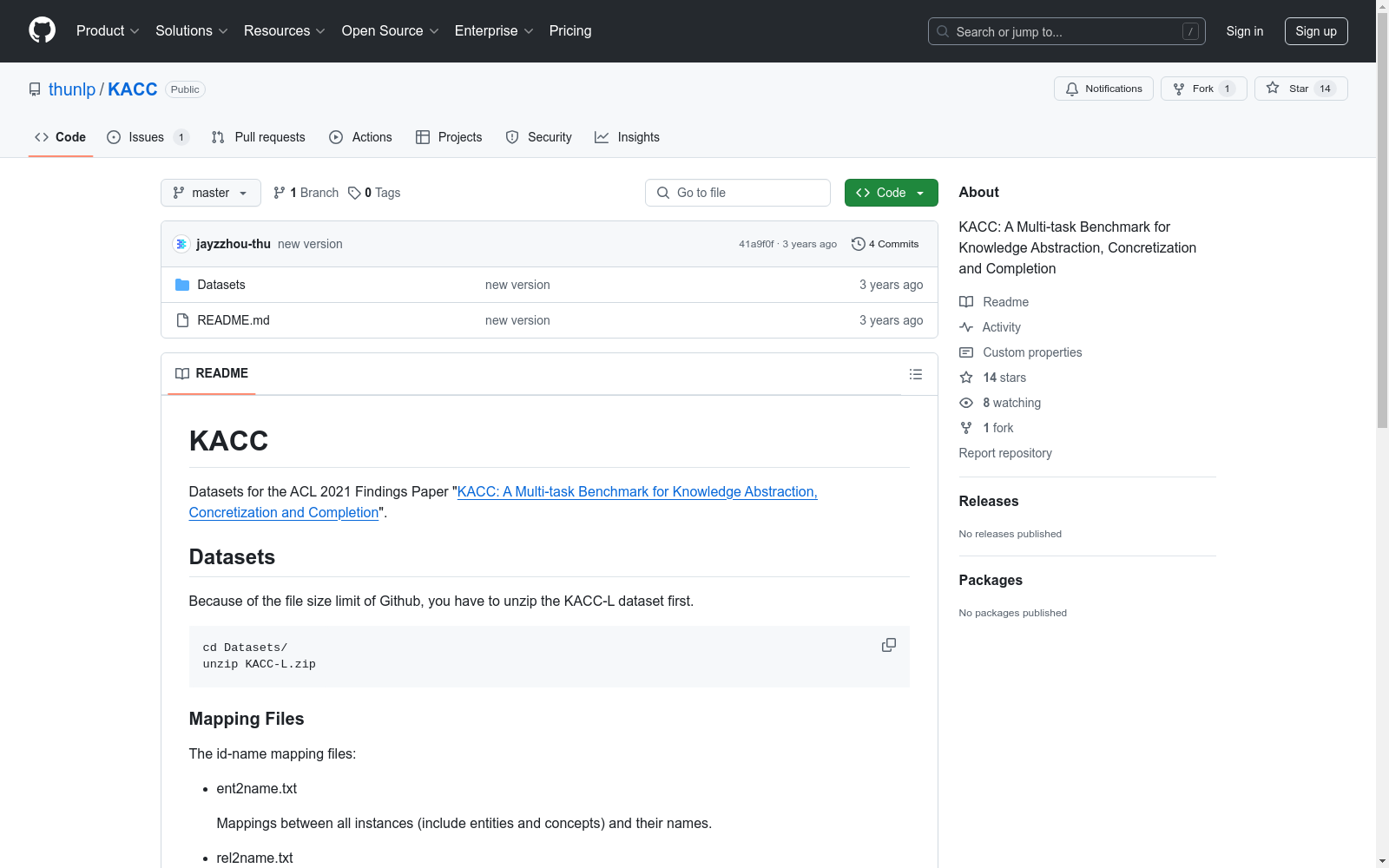View the 1 fork link

[986, 428]
